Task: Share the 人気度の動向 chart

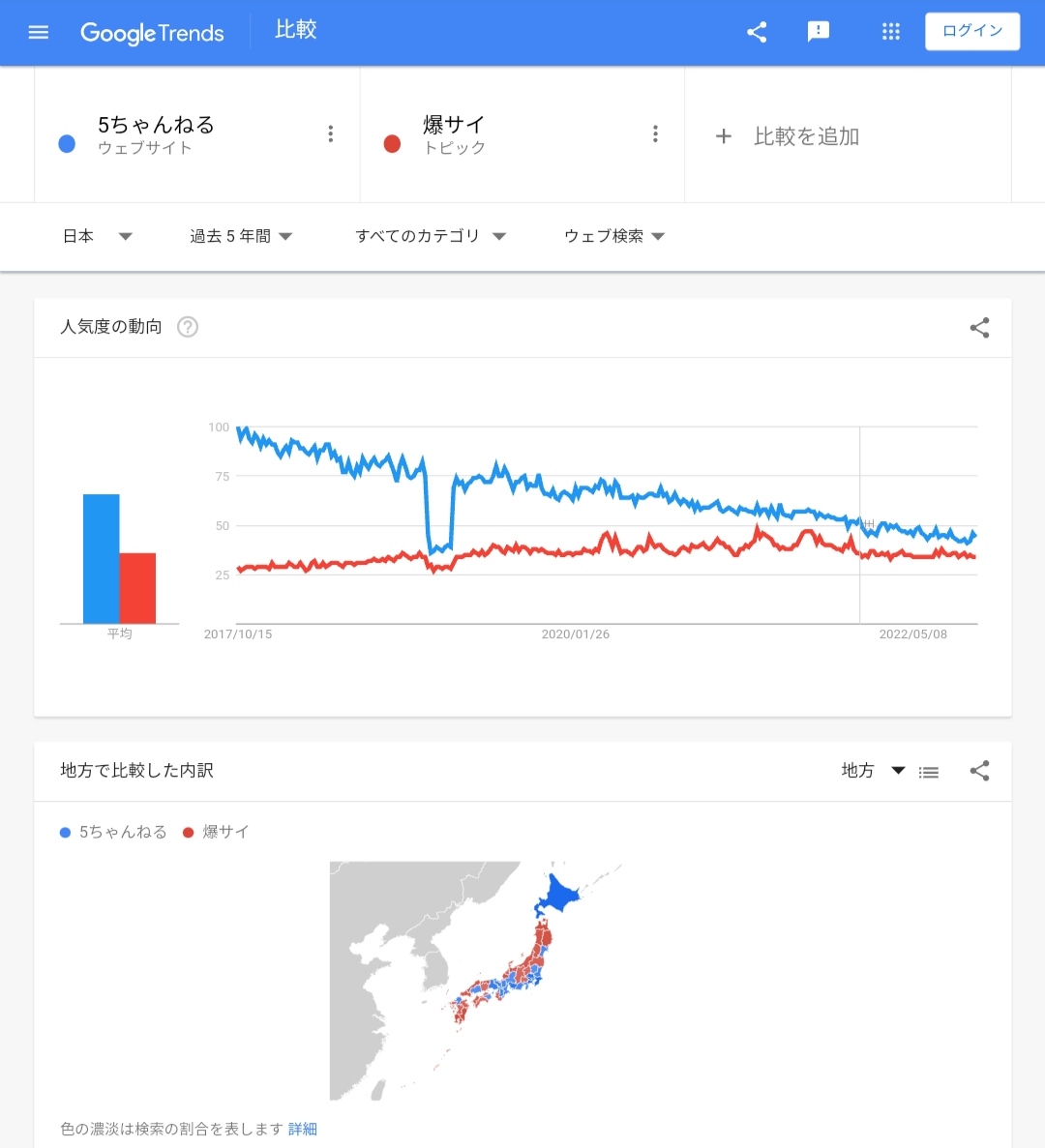Action: (x=979, y=328)
